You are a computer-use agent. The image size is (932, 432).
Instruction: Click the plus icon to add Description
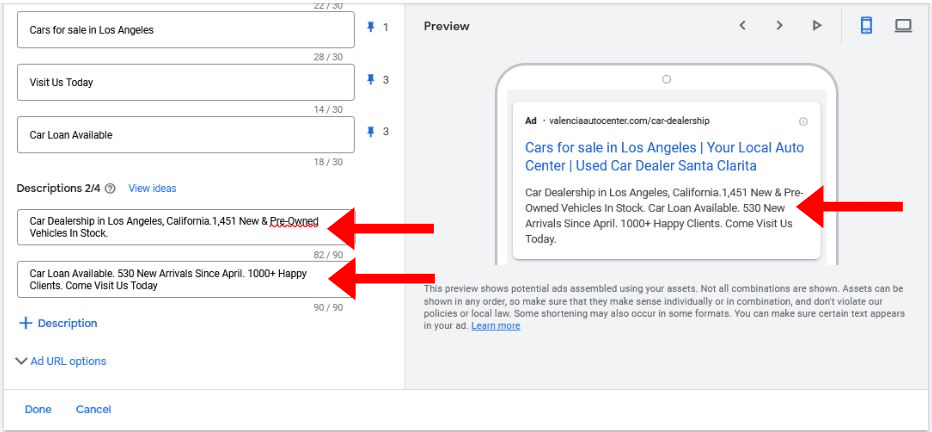point(25,323)
